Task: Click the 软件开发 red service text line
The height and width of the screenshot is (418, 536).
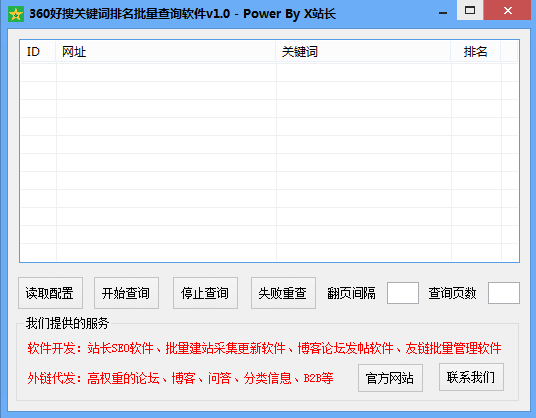Action: tap(264, 348)
